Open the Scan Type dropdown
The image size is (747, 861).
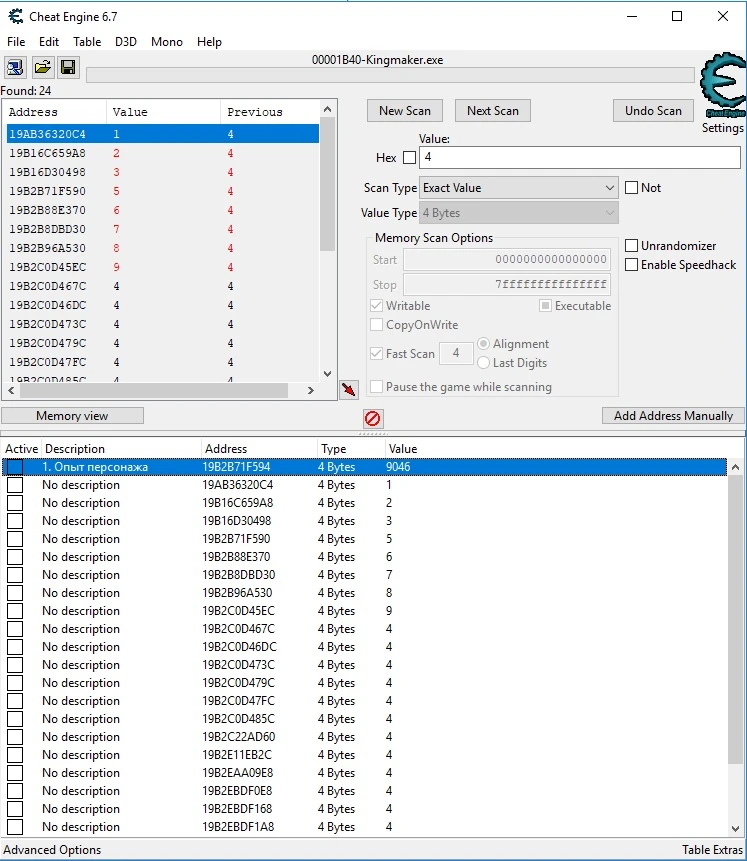pyautogui.click(x=519, y=188)
